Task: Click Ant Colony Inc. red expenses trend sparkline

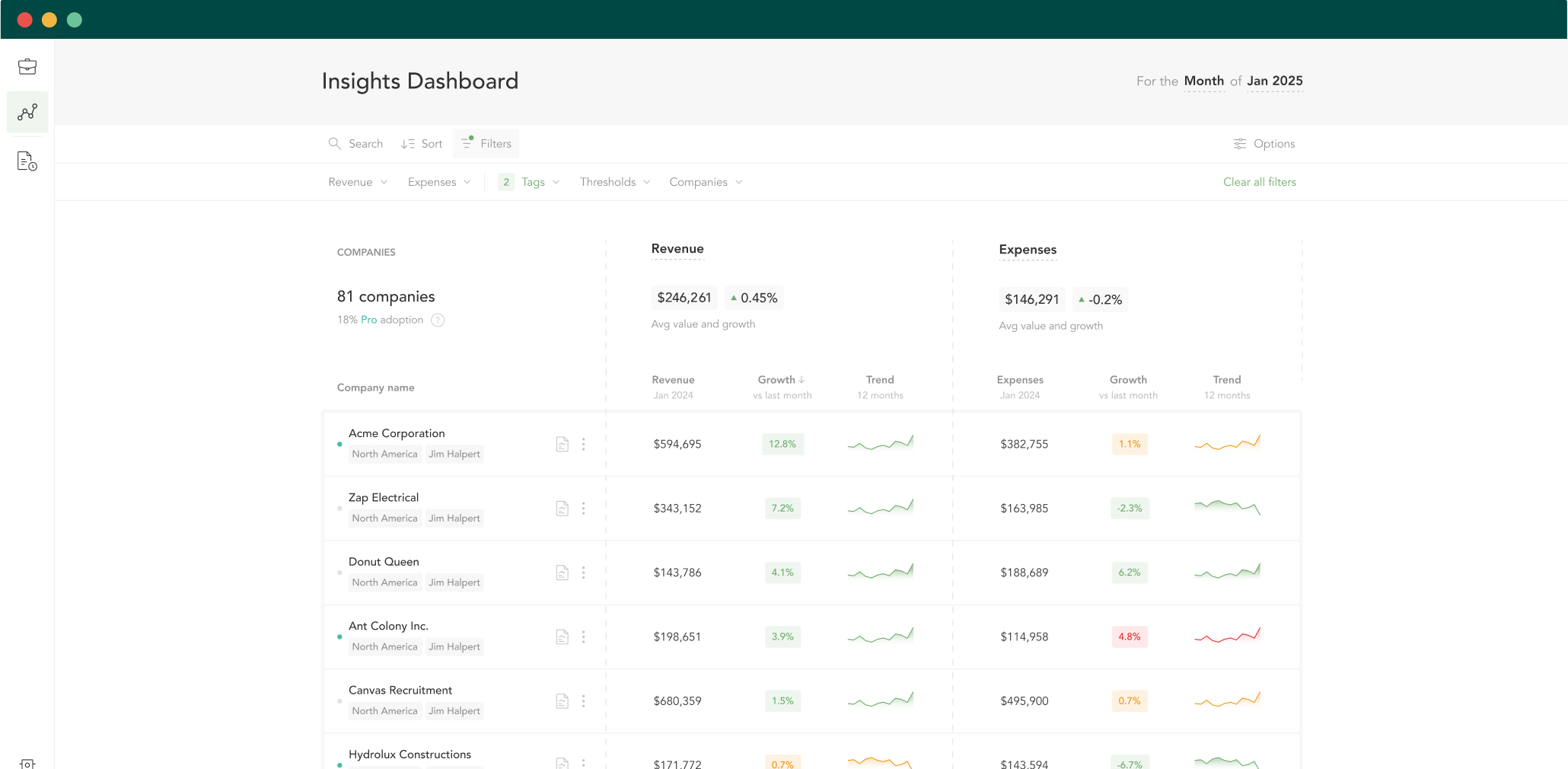Action: pos(1228,636)
